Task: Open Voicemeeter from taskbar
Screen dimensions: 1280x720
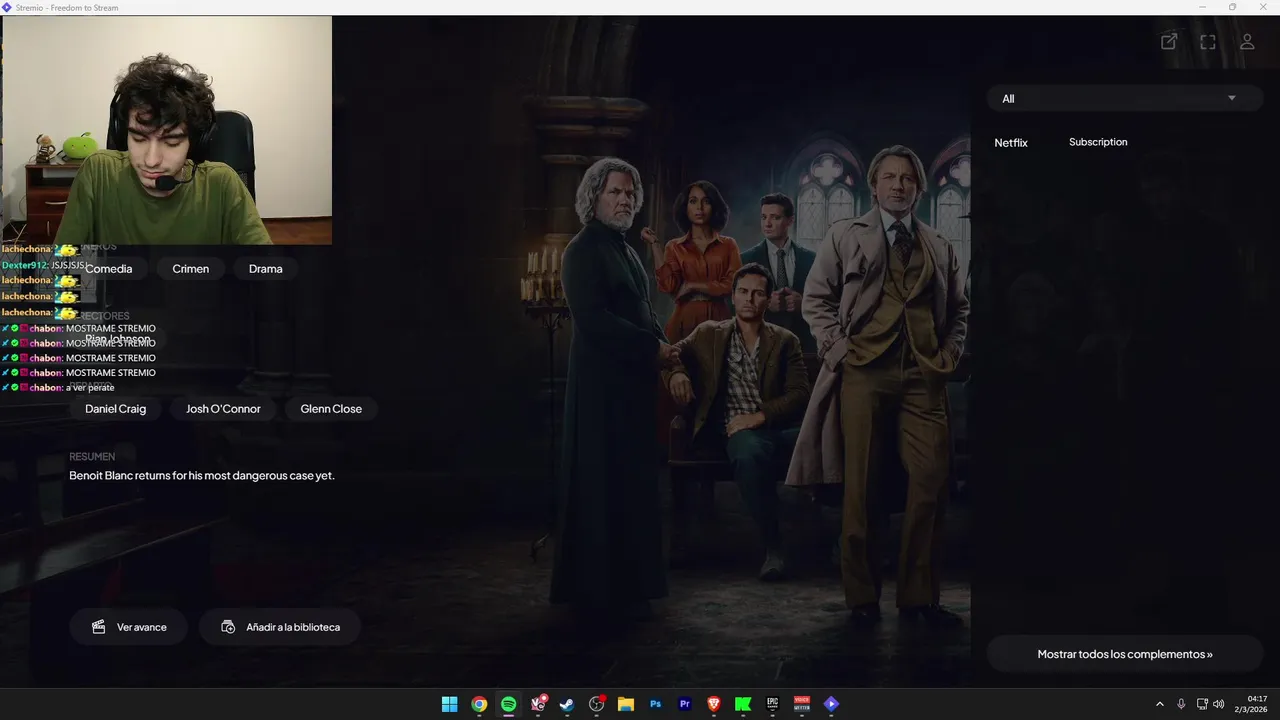Action: tap(802, 704)
